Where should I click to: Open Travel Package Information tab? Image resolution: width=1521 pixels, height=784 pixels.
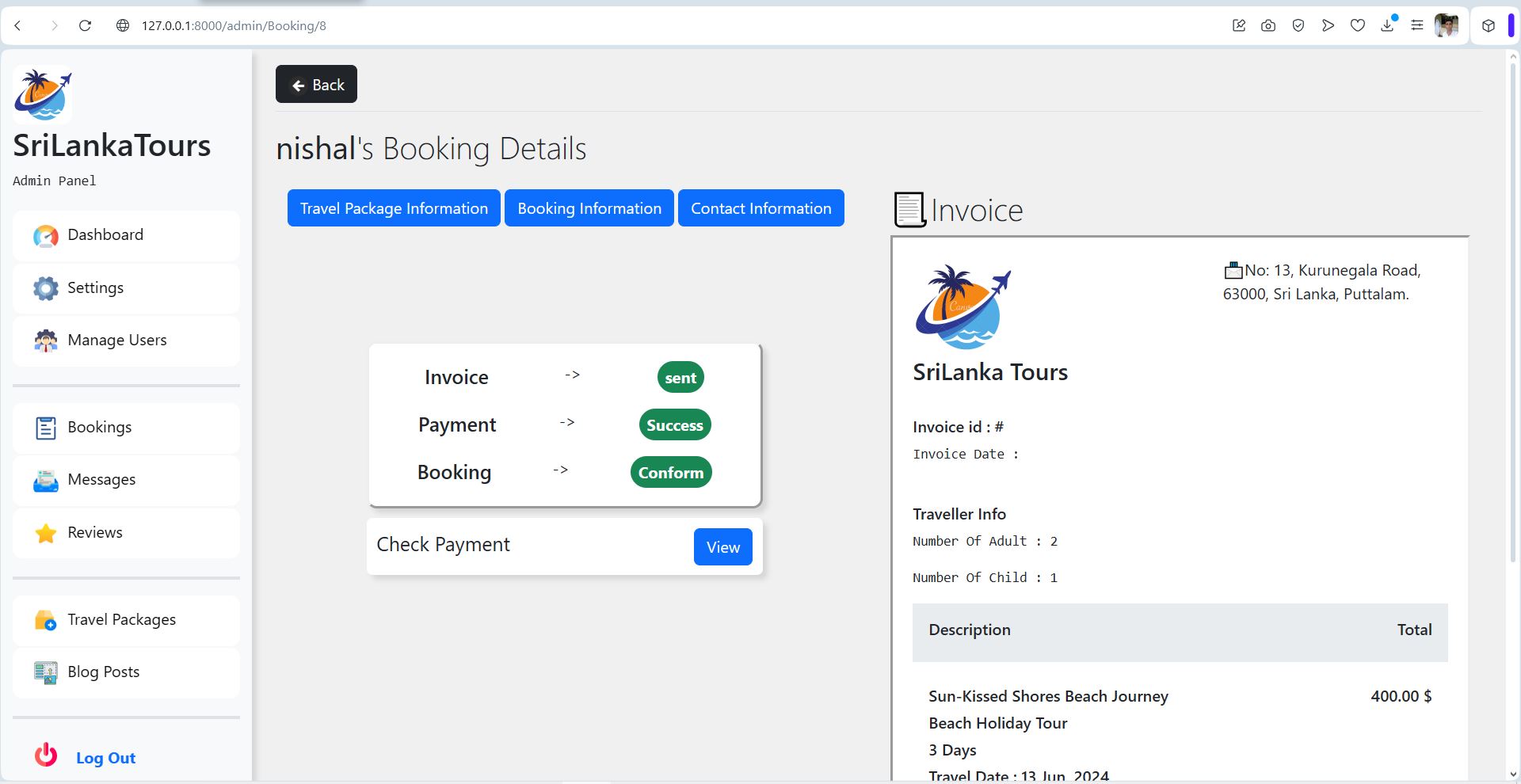pyautogui.click(x=394, y=208)
